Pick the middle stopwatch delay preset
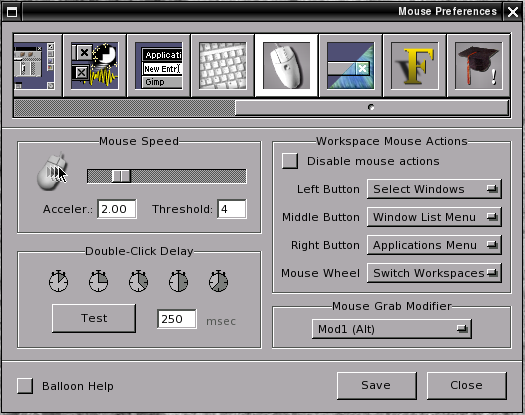This screenshot has width=525, height=415. tap(138, 281)
